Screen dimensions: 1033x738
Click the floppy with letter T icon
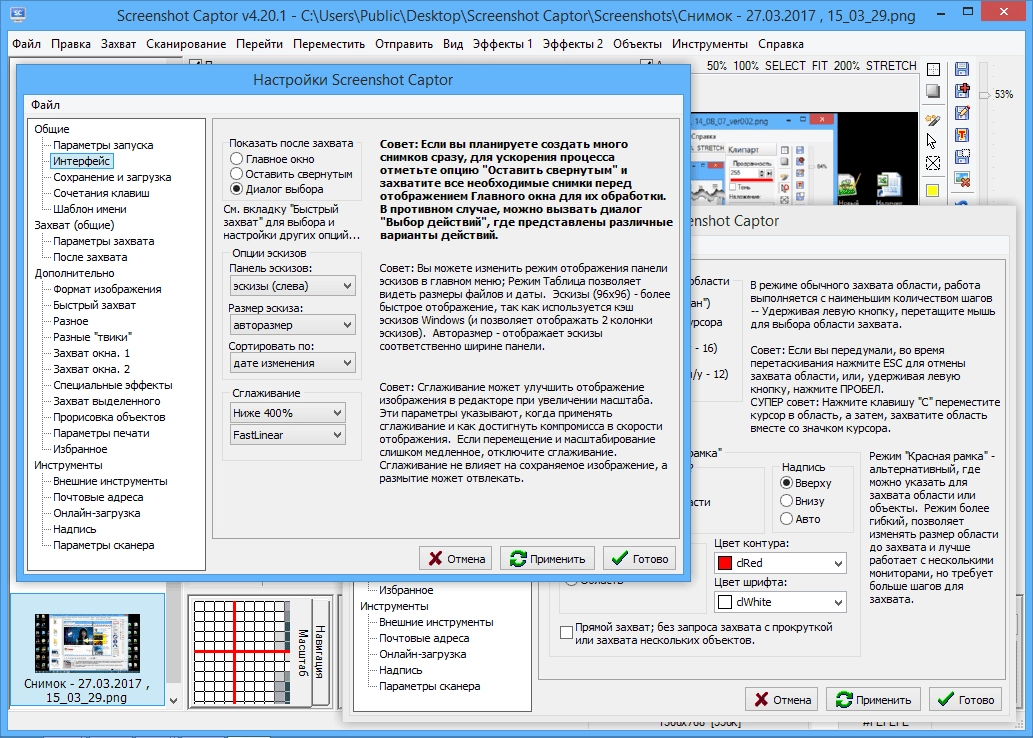[x=962, y=134]
